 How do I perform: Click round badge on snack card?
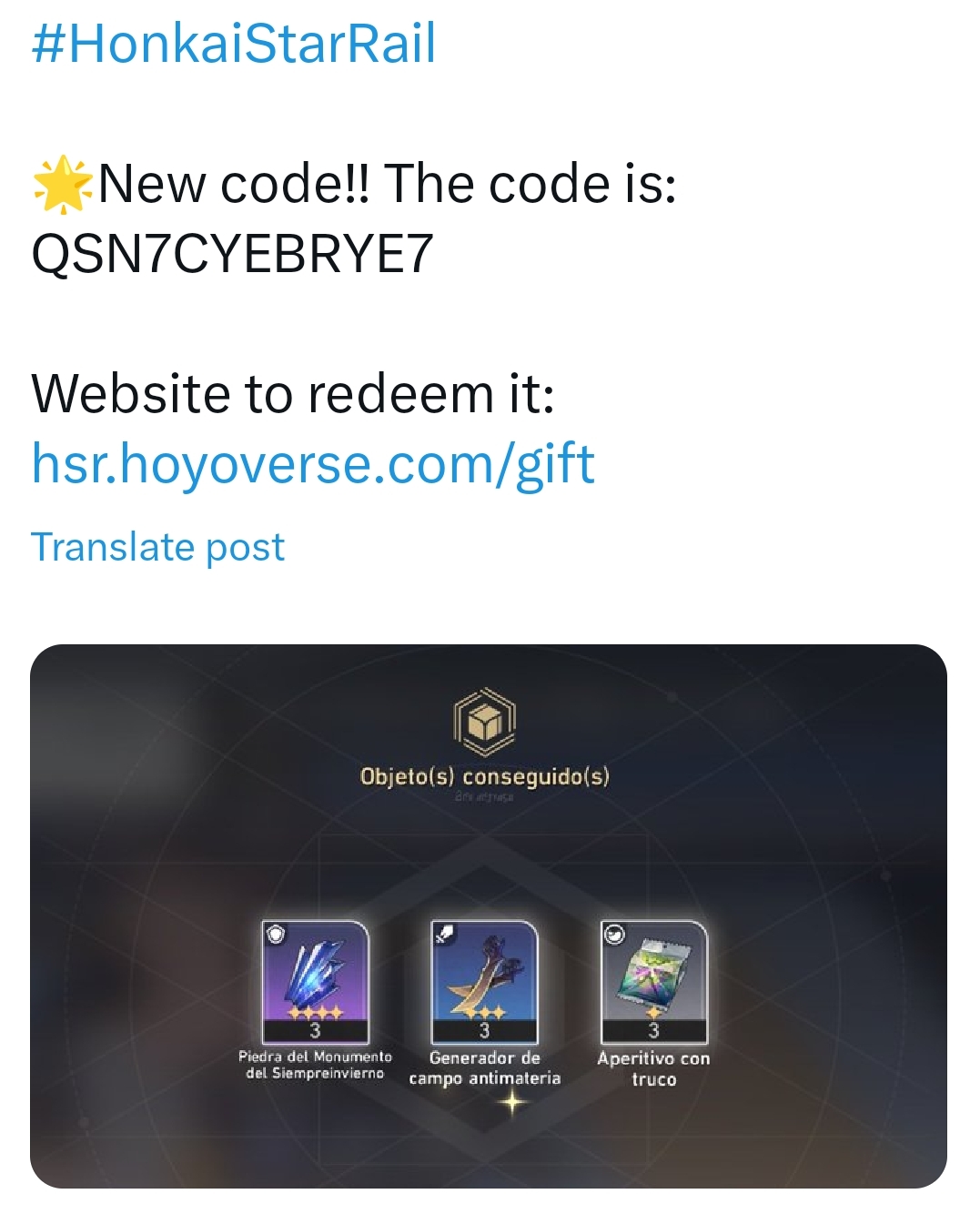coord(614,934)
